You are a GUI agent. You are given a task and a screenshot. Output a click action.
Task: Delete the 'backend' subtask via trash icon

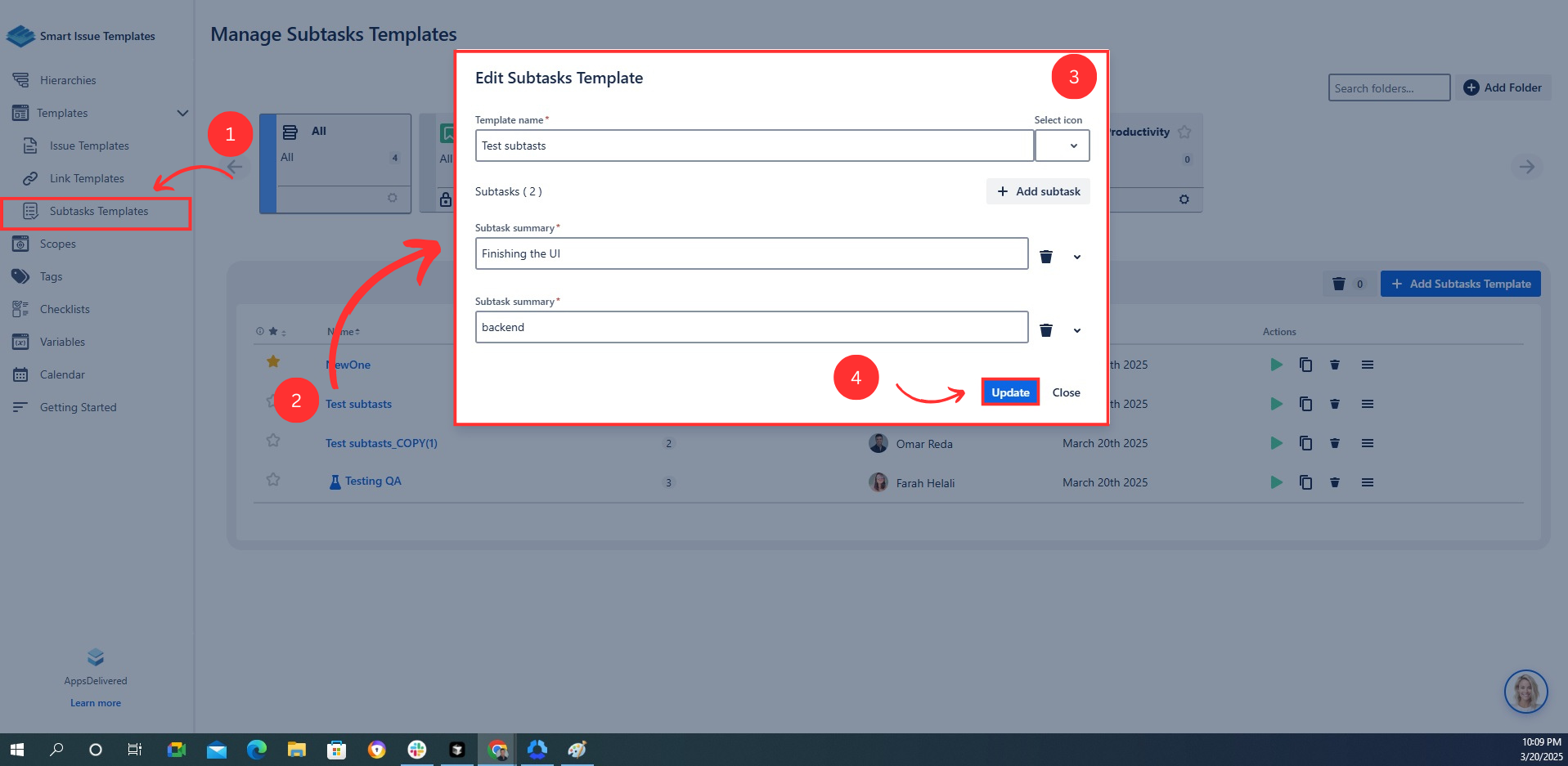pos(1045,330)
